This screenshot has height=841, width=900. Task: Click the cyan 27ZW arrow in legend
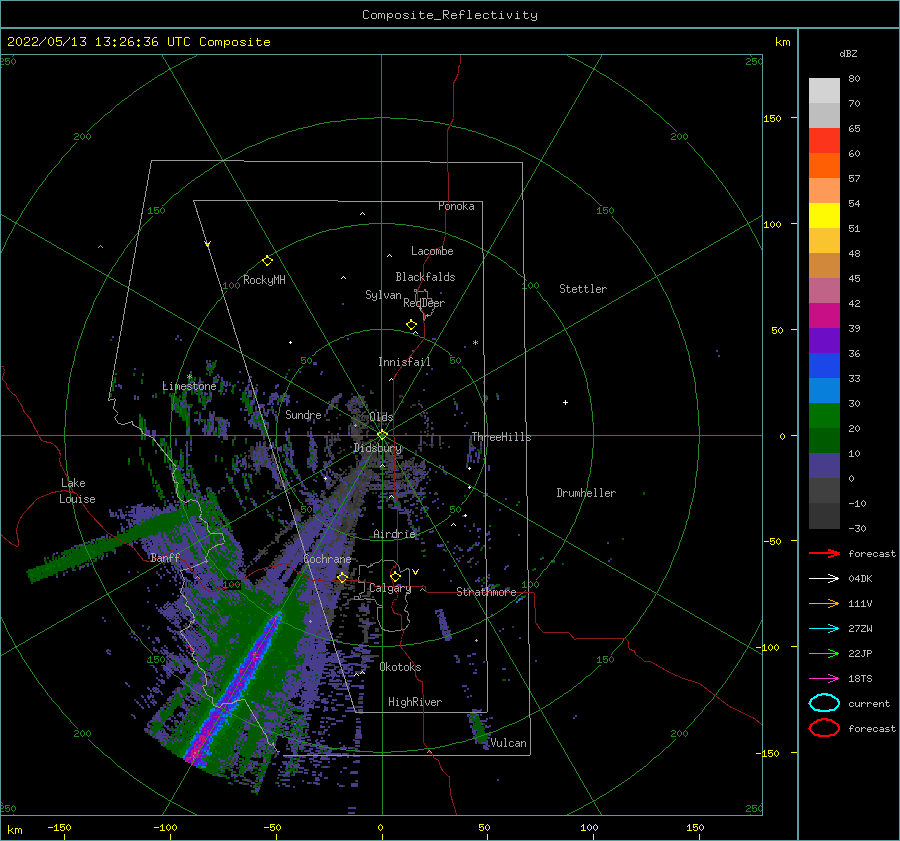(824, 629)
